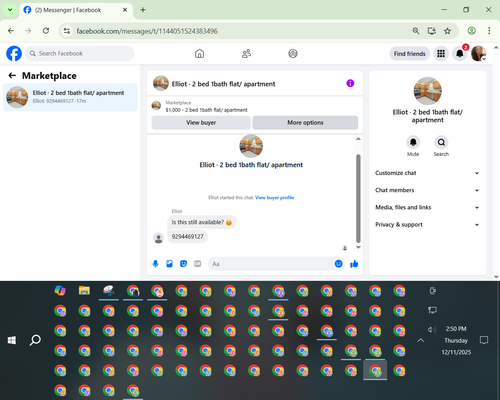
Task: Click the large listing photo in right panel
Action: [427, 91]
